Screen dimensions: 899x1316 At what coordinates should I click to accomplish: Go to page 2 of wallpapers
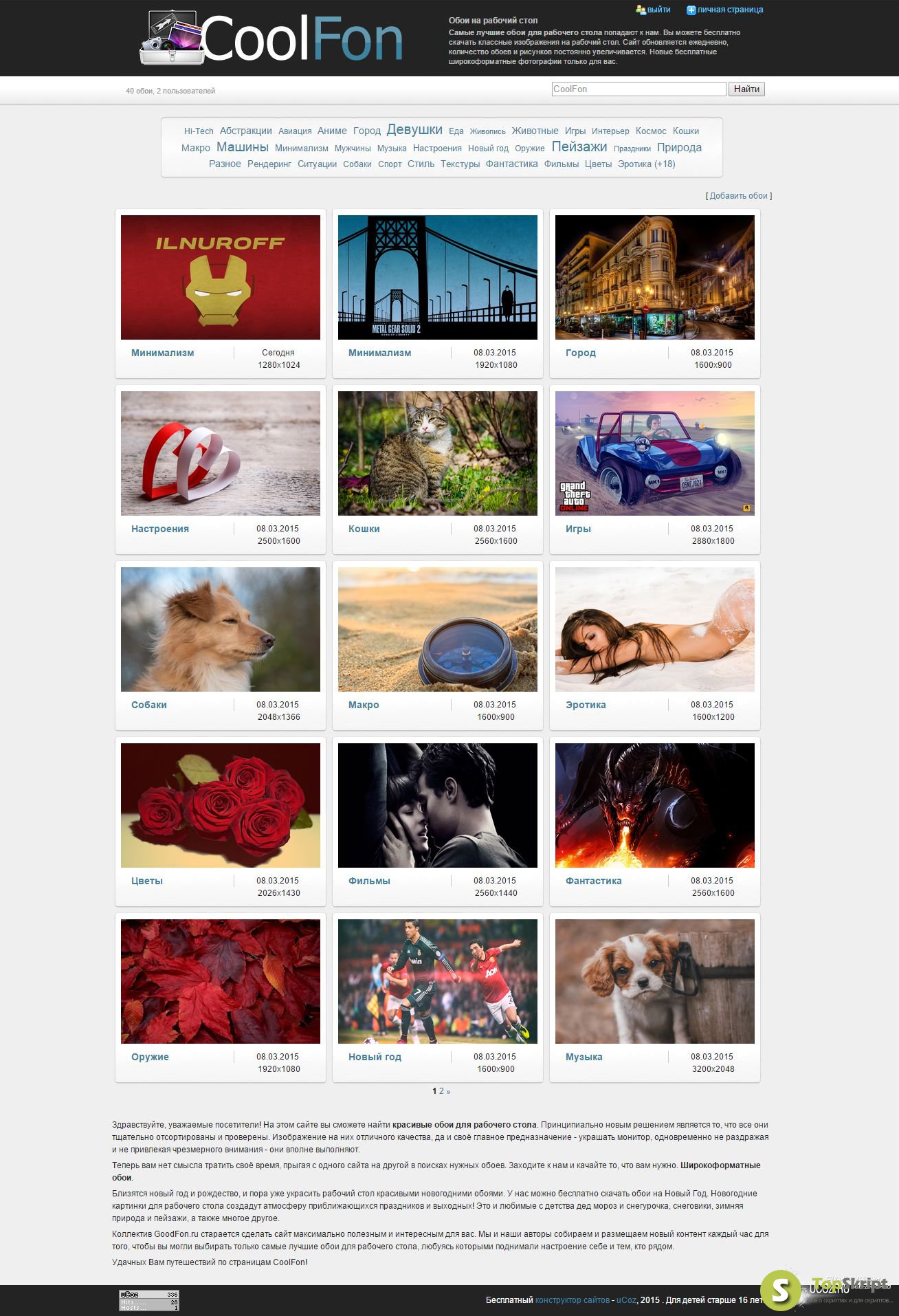441,1091
